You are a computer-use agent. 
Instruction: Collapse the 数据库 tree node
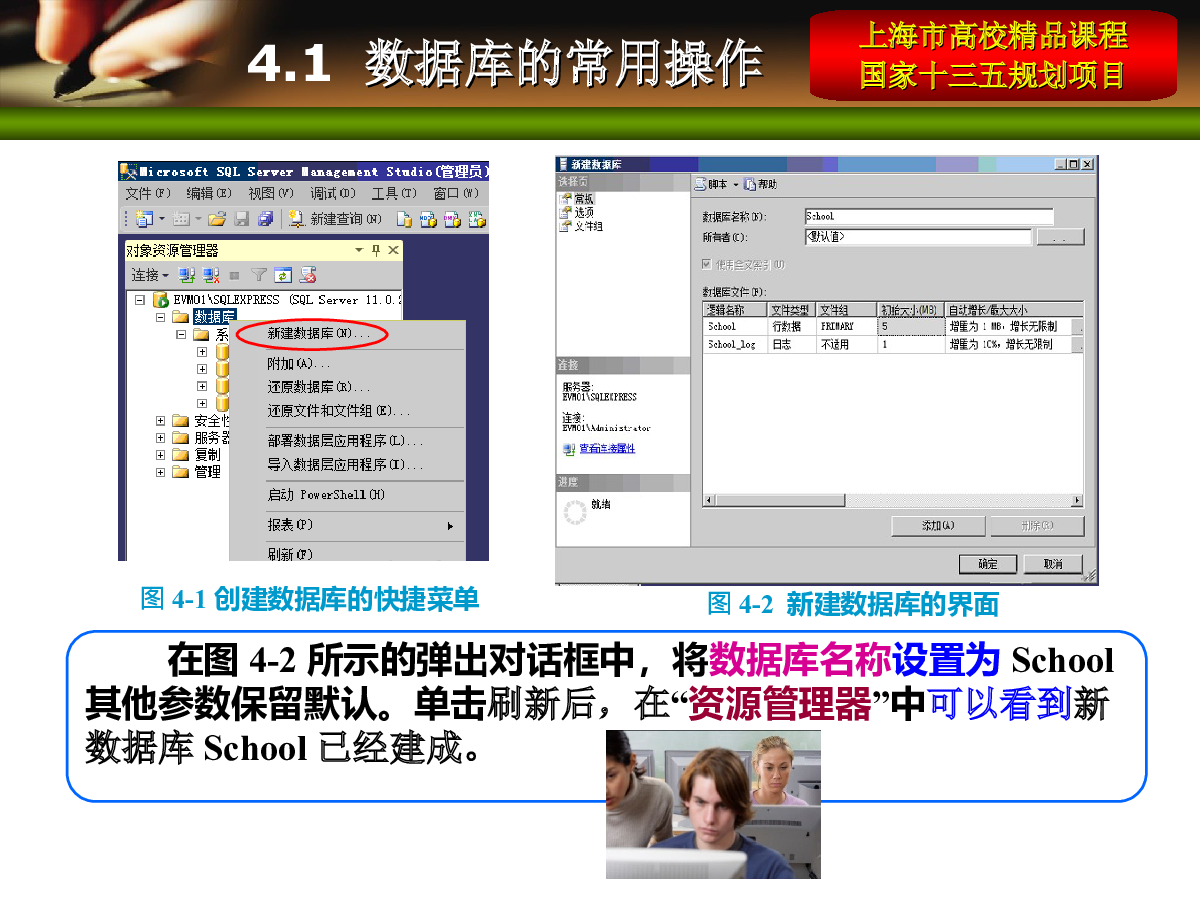tap(160, 317)
